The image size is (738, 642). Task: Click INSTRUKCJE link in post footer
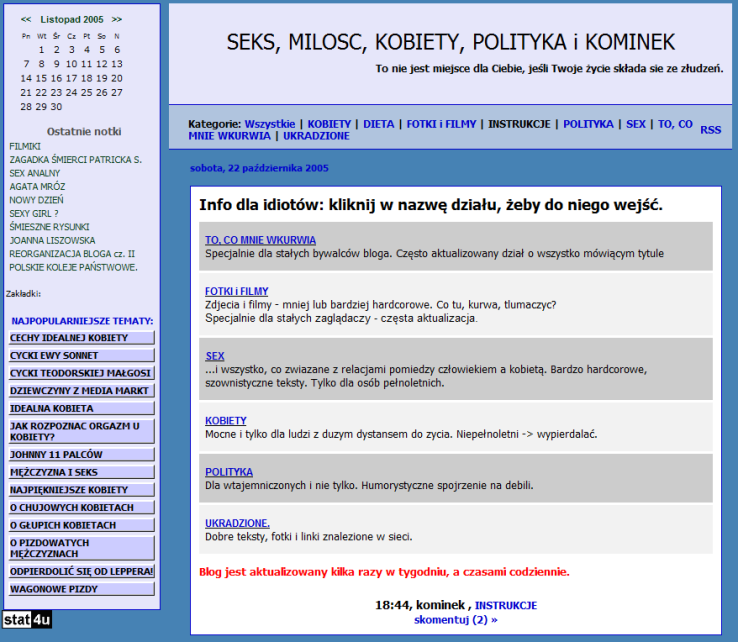pos(506,605)
